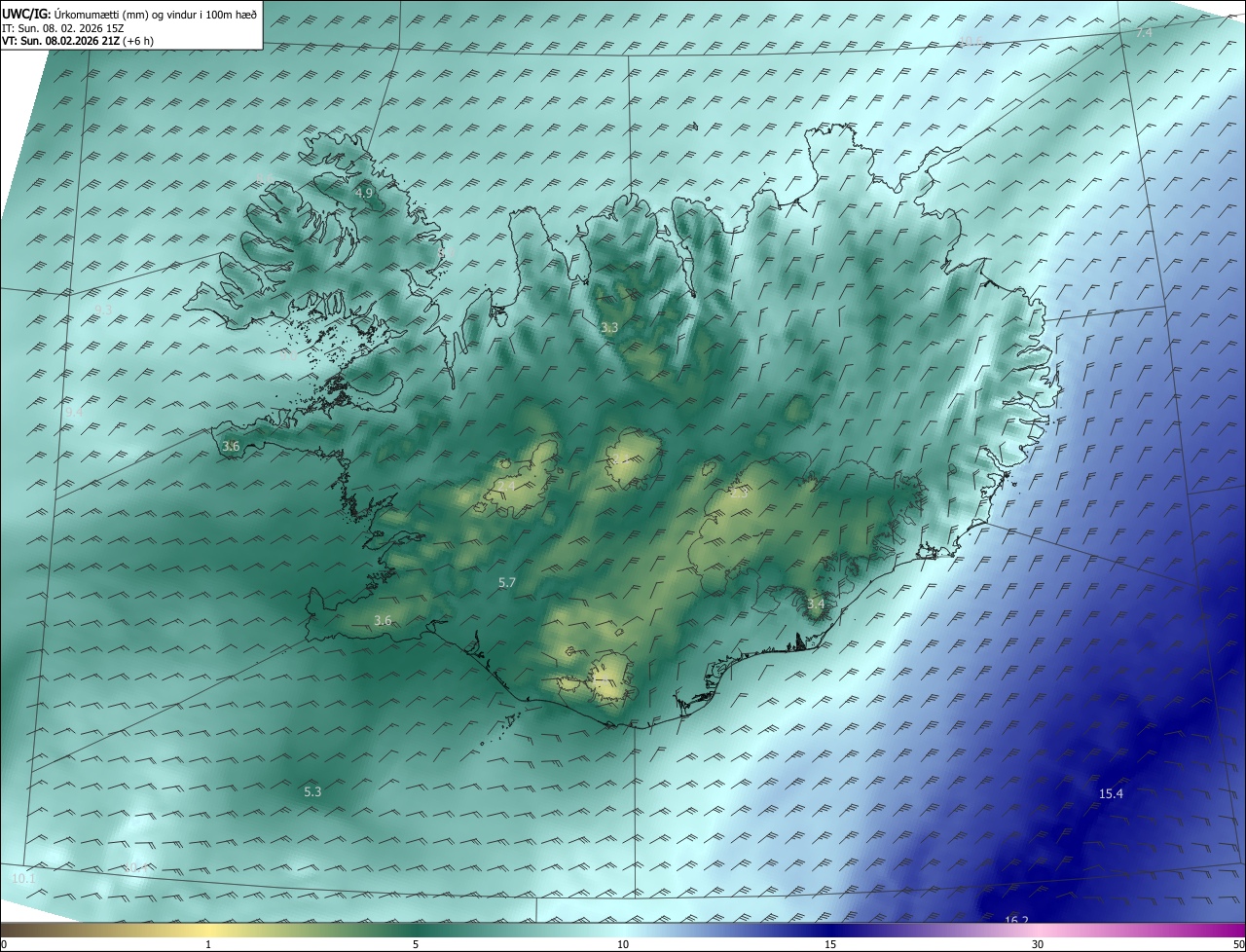Click the 3.4 value label on the map
Image resolution: width=1246 pixels, height=952 pixels.
click(816, 604)
